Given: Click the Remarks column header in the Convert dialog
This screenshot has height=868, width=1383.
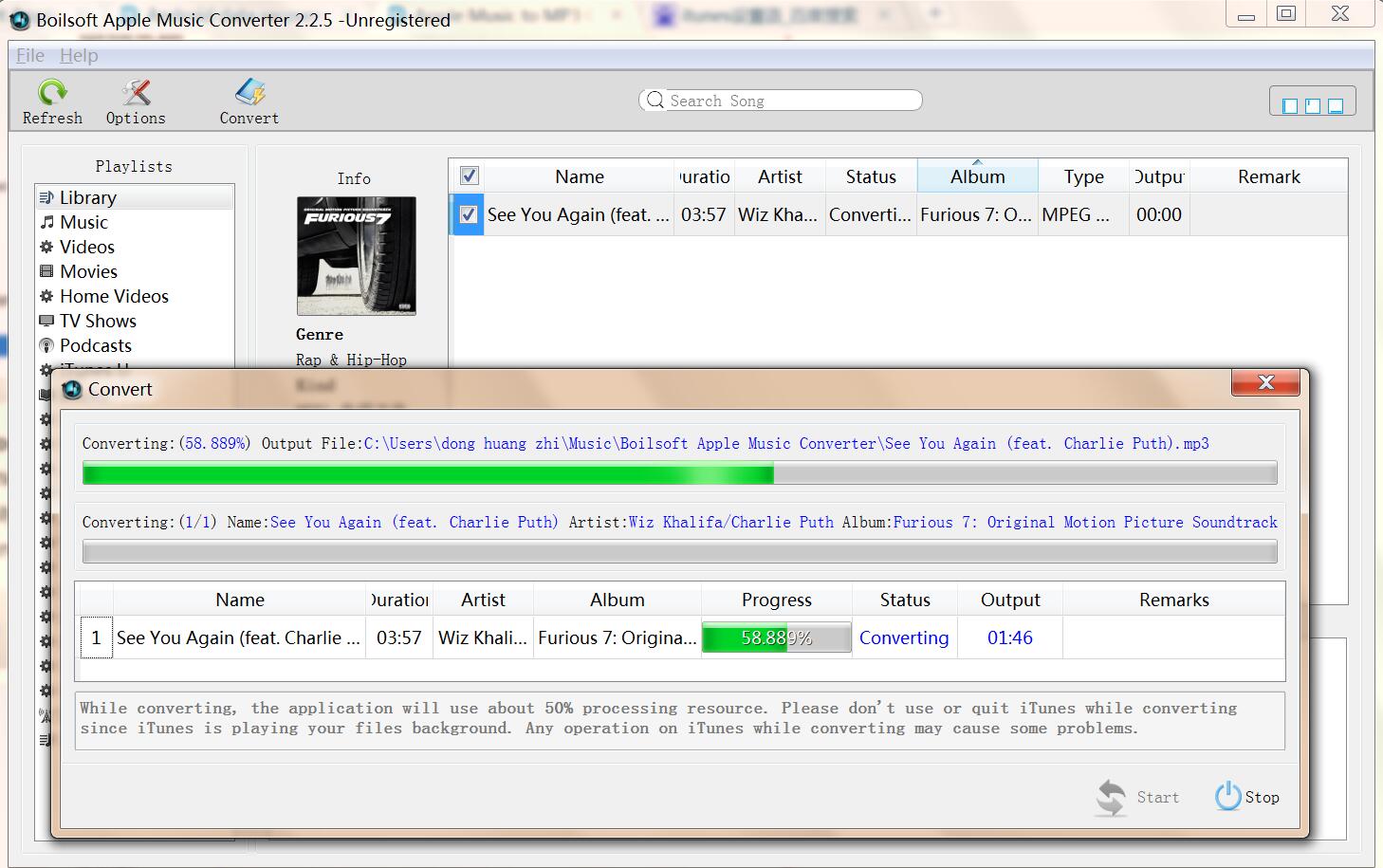Looking at the screenshot, I should 1174,600.
